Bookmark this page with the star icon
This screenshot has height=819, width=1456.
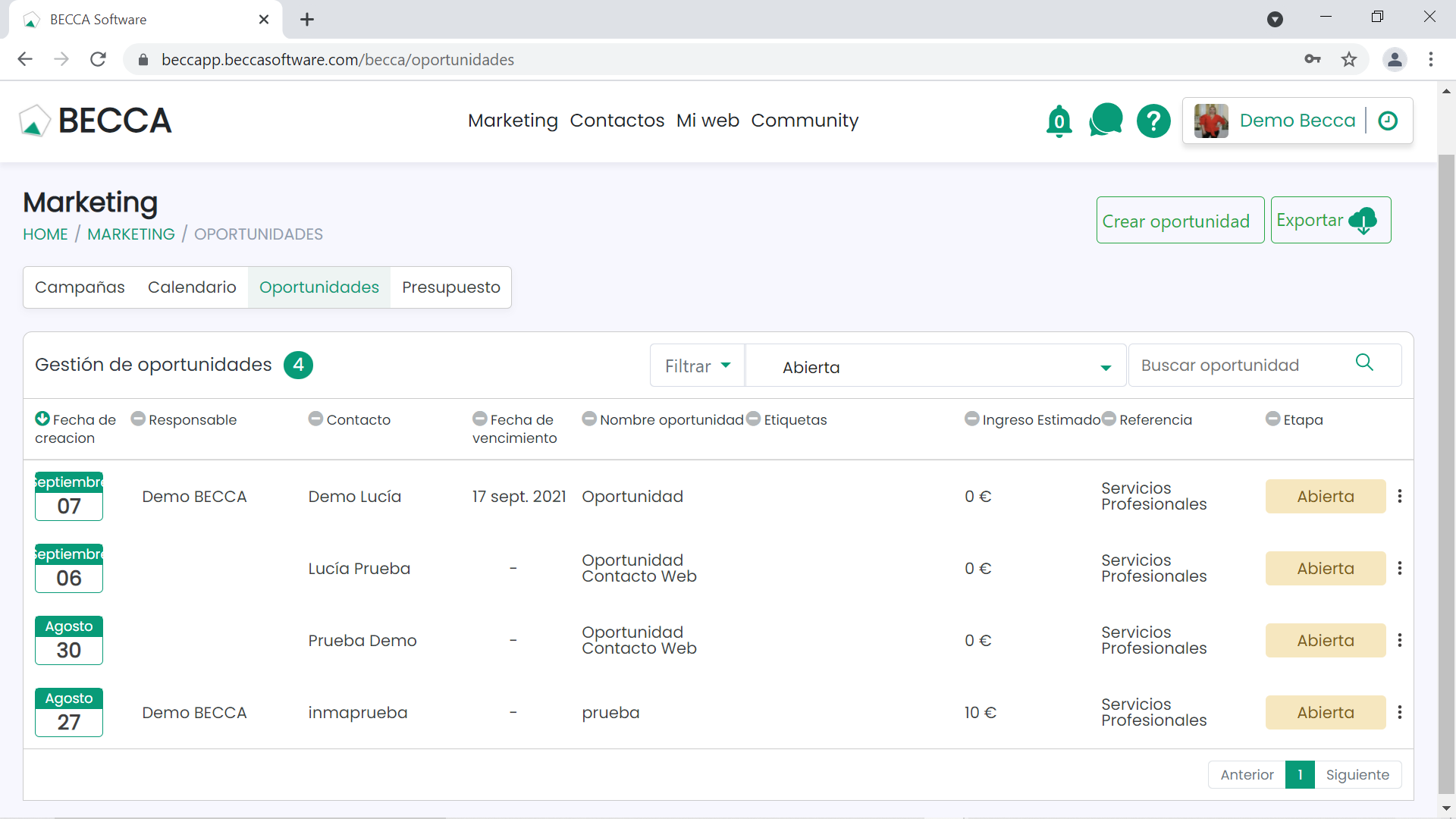coord(1349,59)
